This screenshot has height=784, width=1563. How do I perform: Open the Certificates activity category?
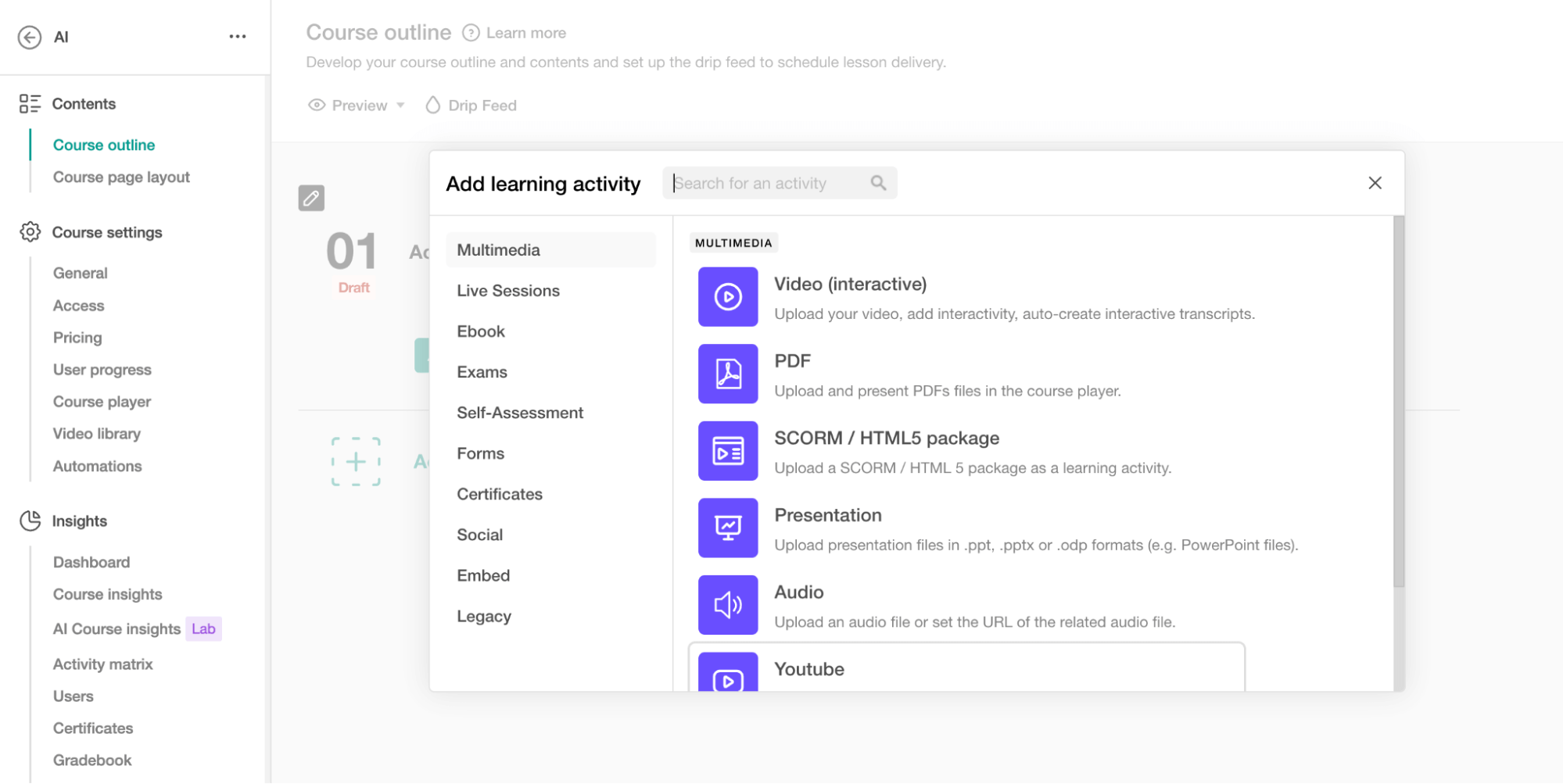pyautogui.click(x=499, y=494)
